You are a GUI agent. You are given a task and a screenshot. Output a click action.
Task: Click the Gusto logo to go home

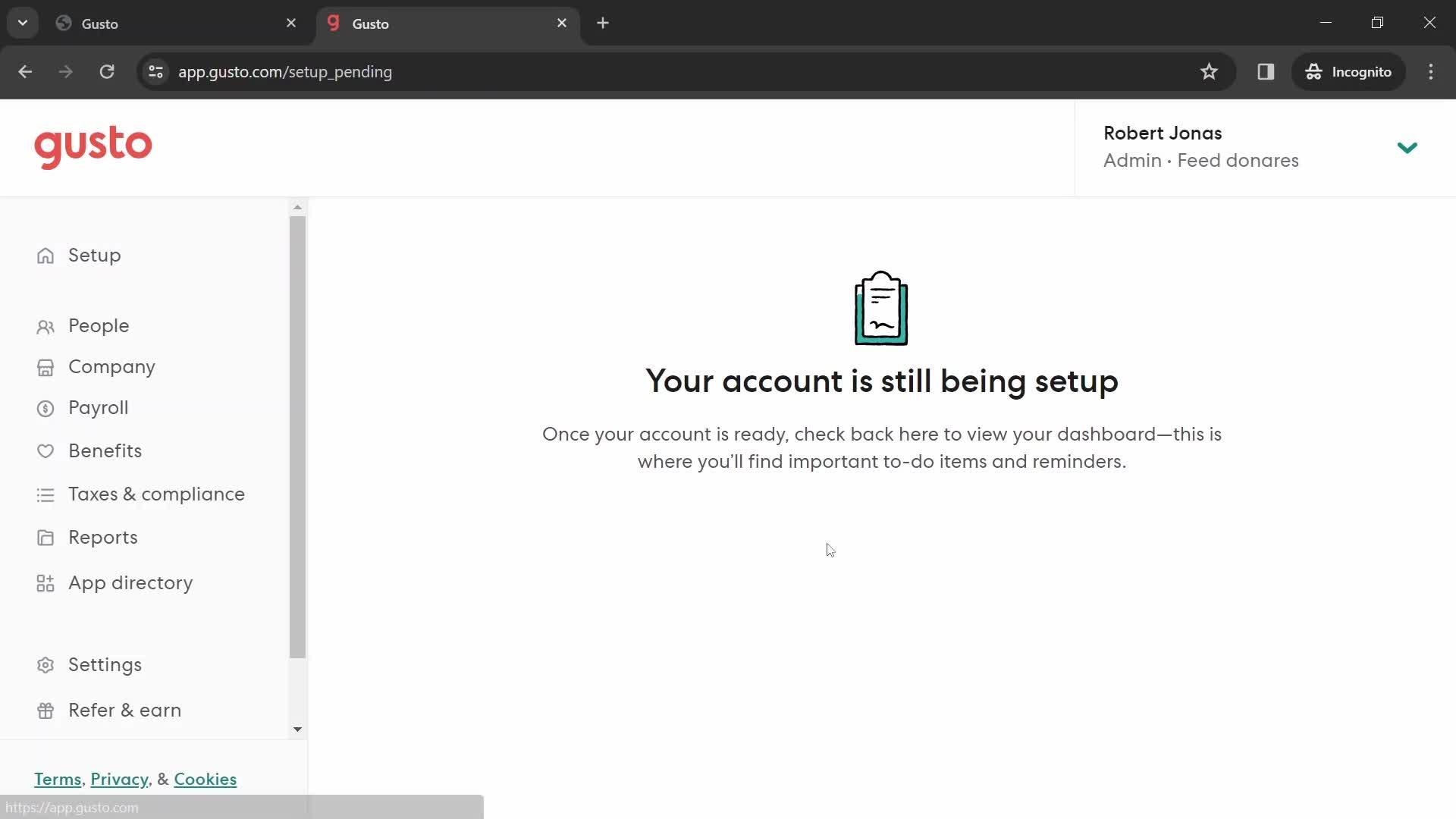(93, 146)
